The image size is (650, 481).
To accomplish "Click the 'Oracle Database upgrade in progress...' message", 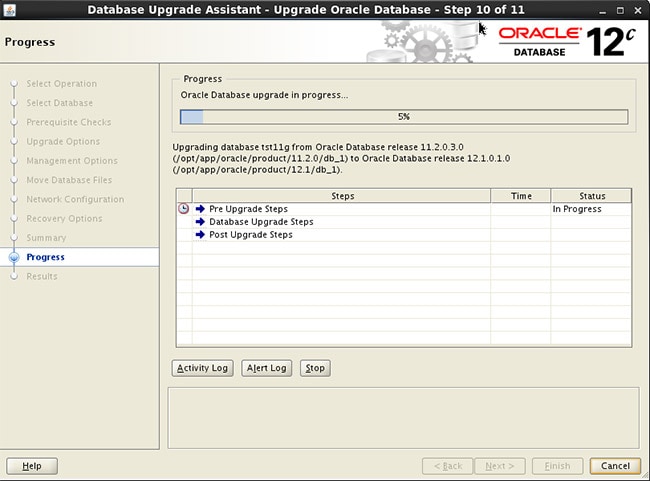I will pos(264,95).
